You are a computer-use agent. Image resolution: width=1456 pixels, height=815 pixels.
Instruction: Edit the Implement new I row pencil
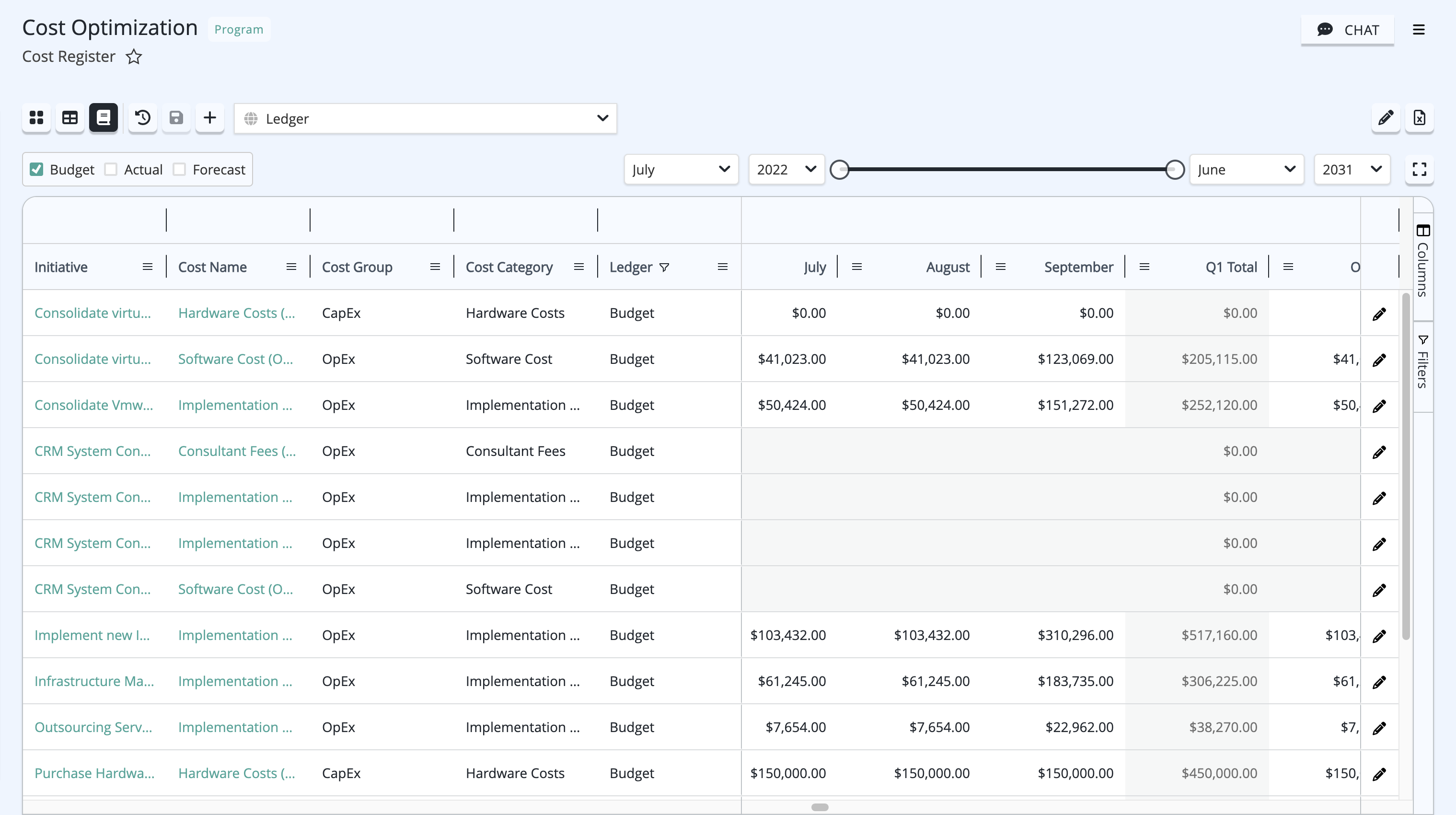point(1379,636)
